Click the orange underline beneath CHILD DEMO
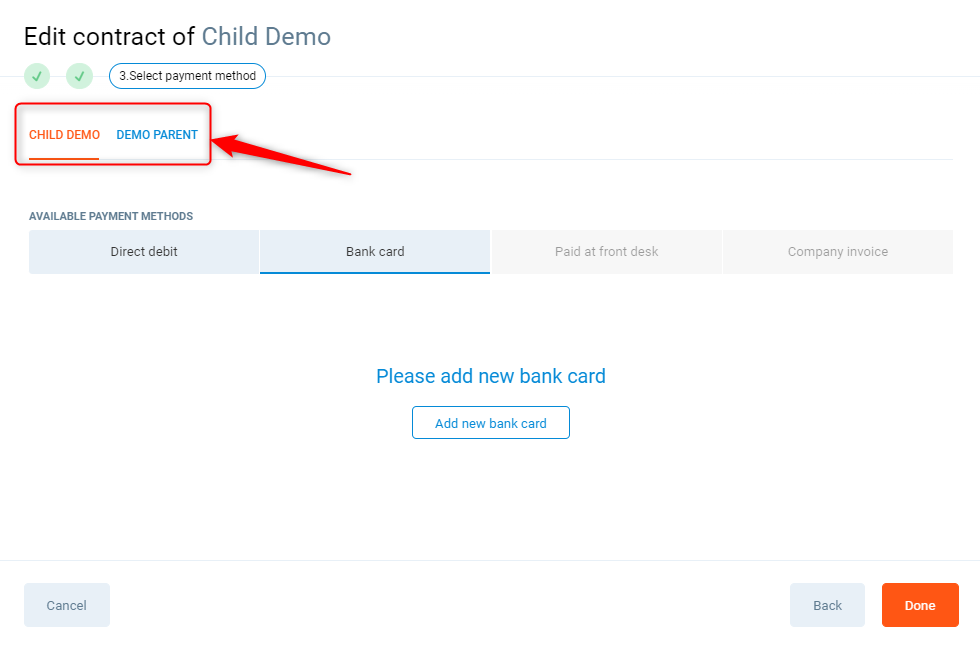This screenshot has height=651, width=980. point(64,159)
